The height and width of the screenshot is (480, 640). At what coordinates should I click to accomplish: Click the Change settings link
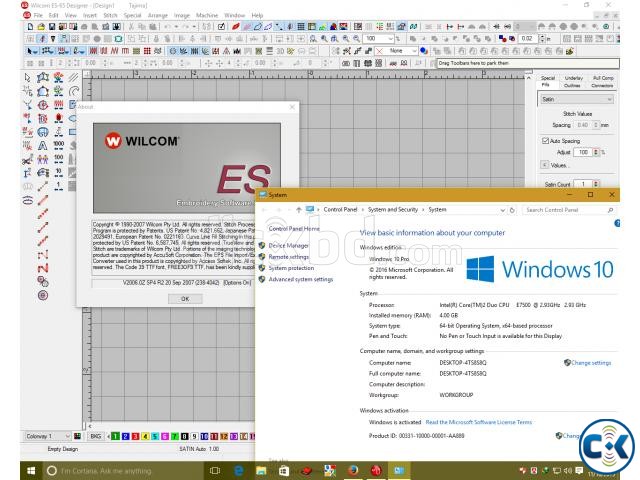591,363
